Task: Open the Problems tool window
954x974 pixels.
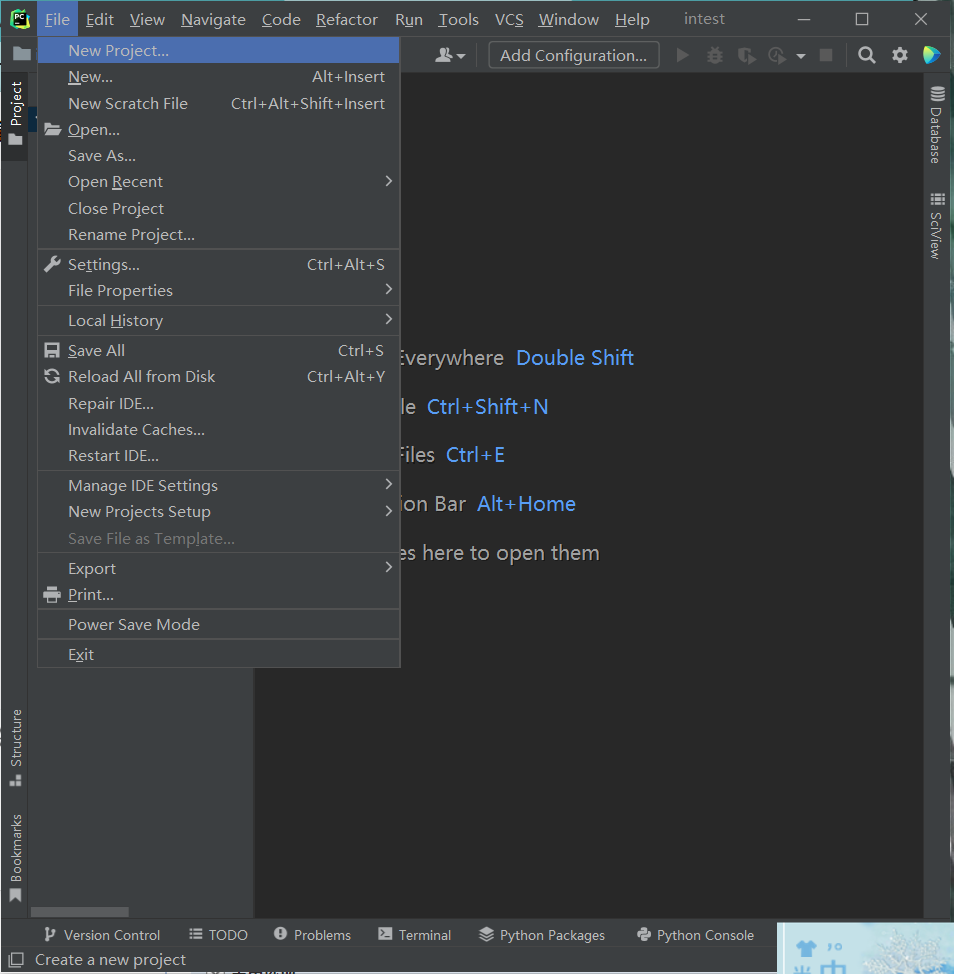Action: pos(312,935)
